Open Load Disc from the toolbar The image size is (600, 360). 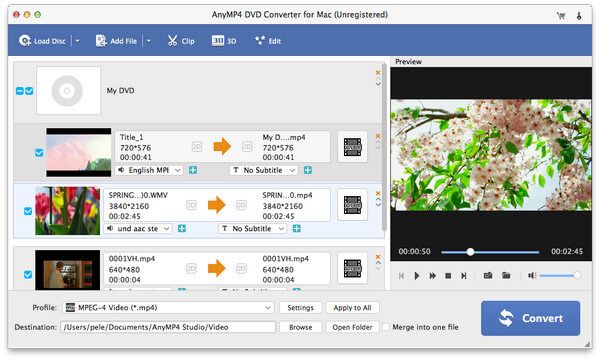tap(42, 41)
